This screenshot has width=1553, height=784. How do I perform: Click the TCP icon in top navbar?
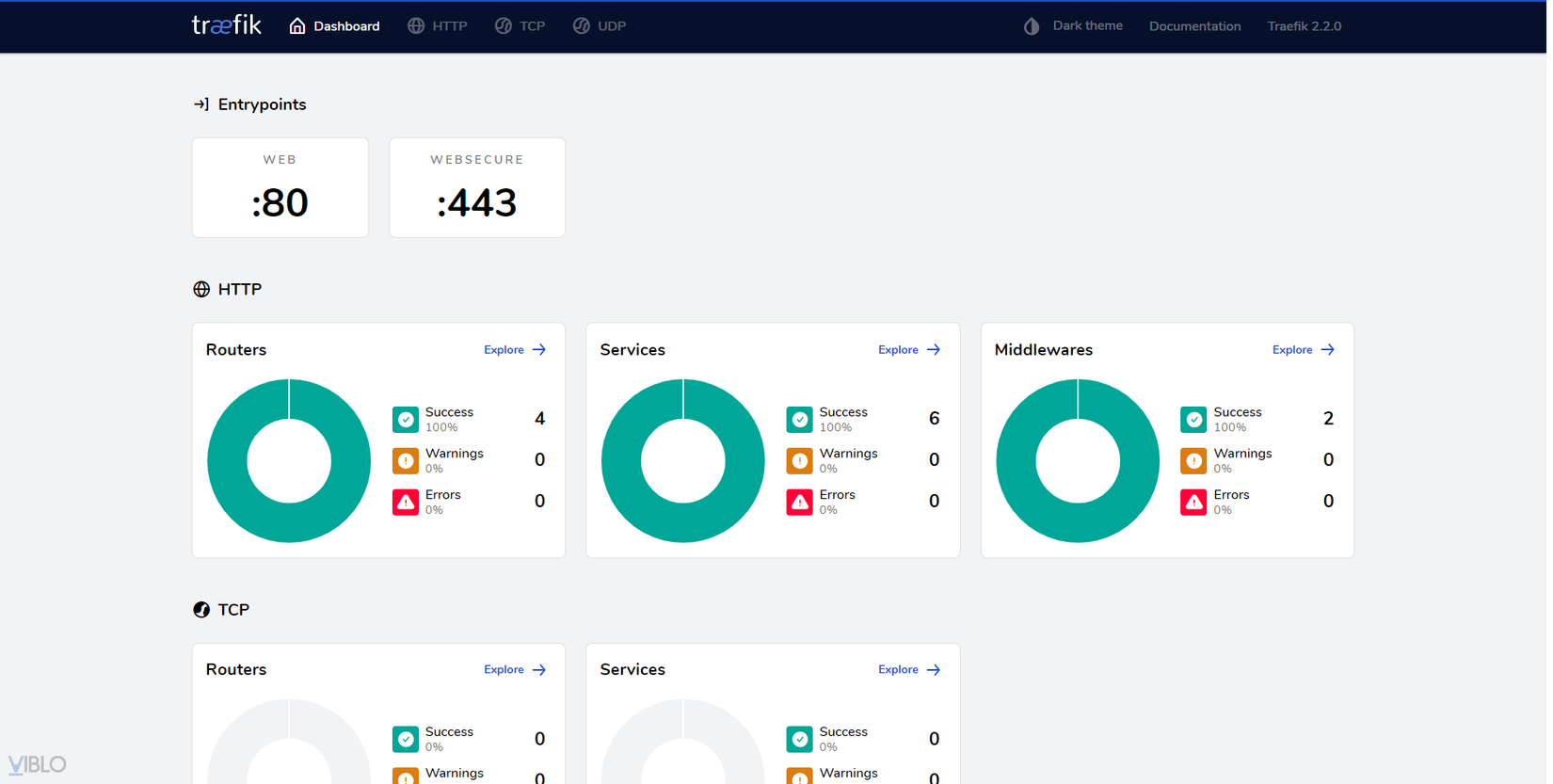504,26
